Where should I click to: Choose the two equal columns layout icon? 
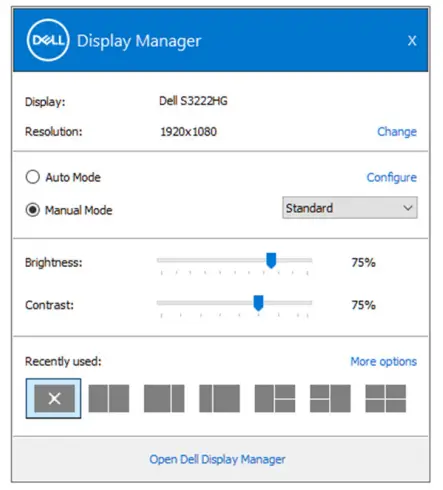109,398
